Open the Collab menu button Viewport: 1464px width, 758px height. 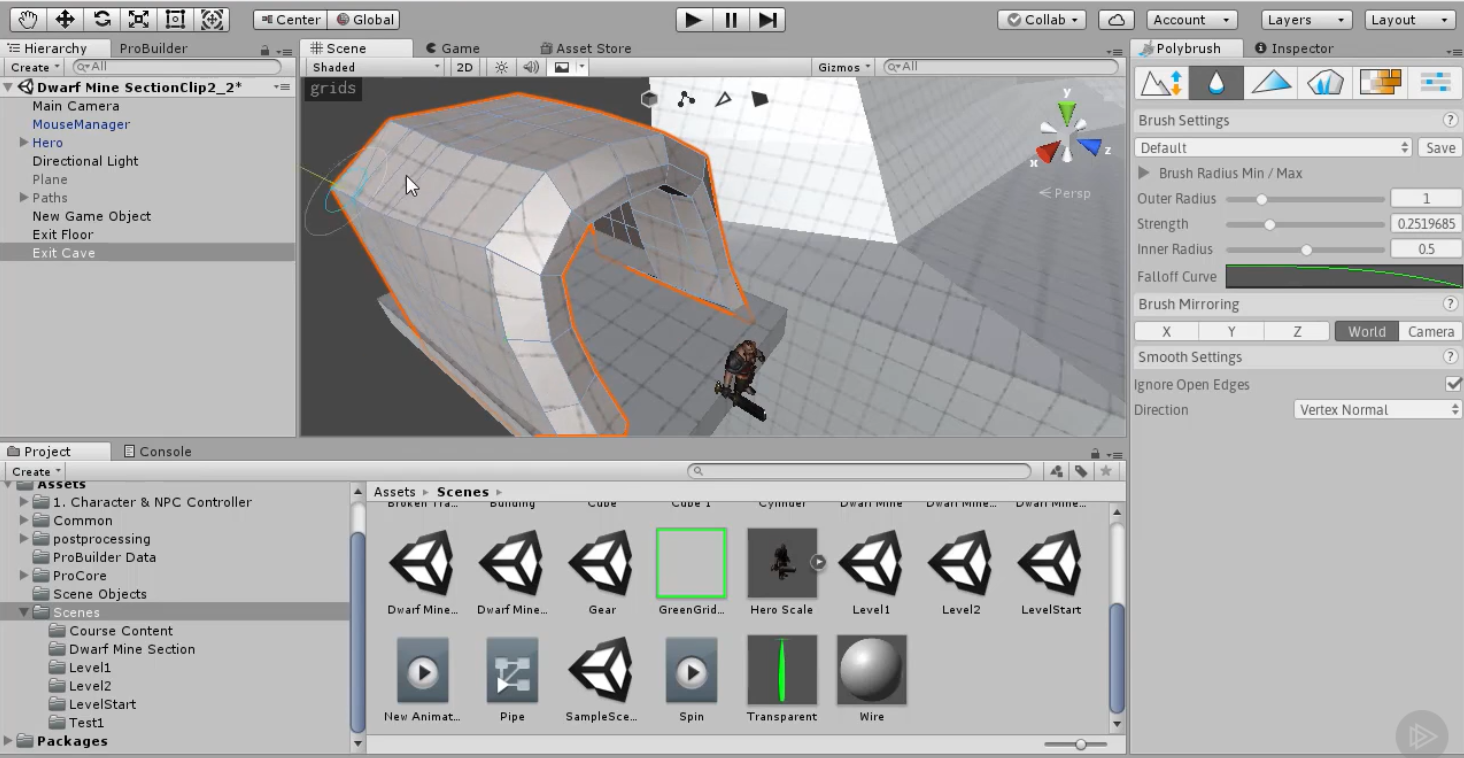(1043, 20)
